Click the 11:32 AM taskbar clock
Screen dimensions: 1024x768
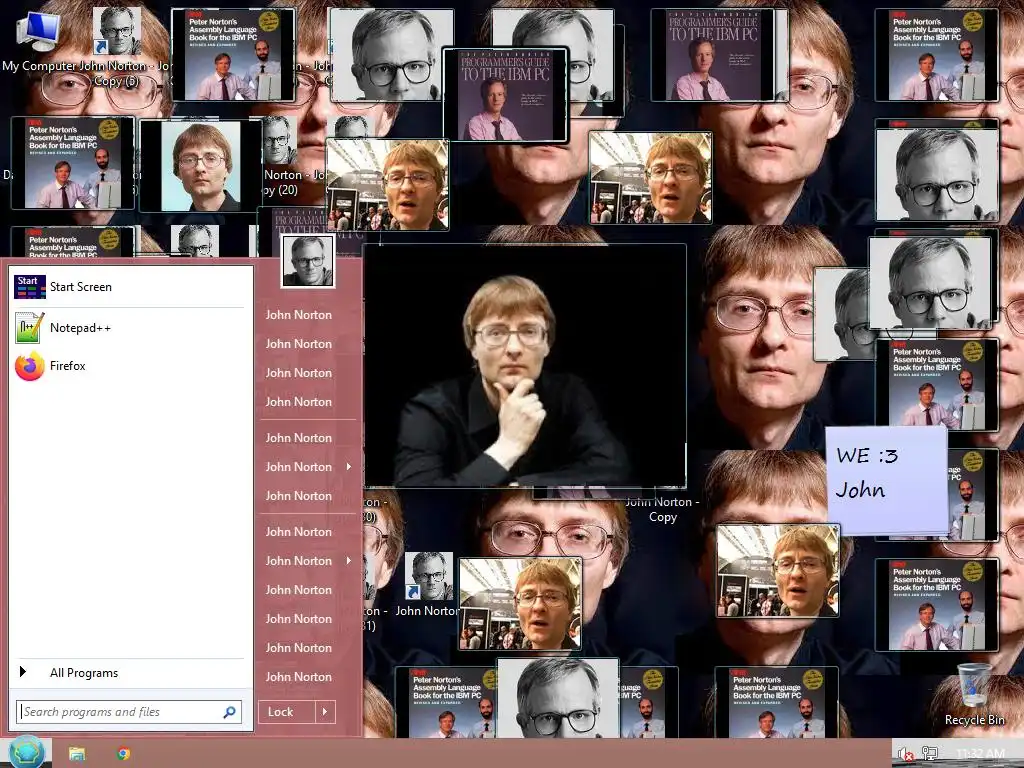(x=980, y=754)
